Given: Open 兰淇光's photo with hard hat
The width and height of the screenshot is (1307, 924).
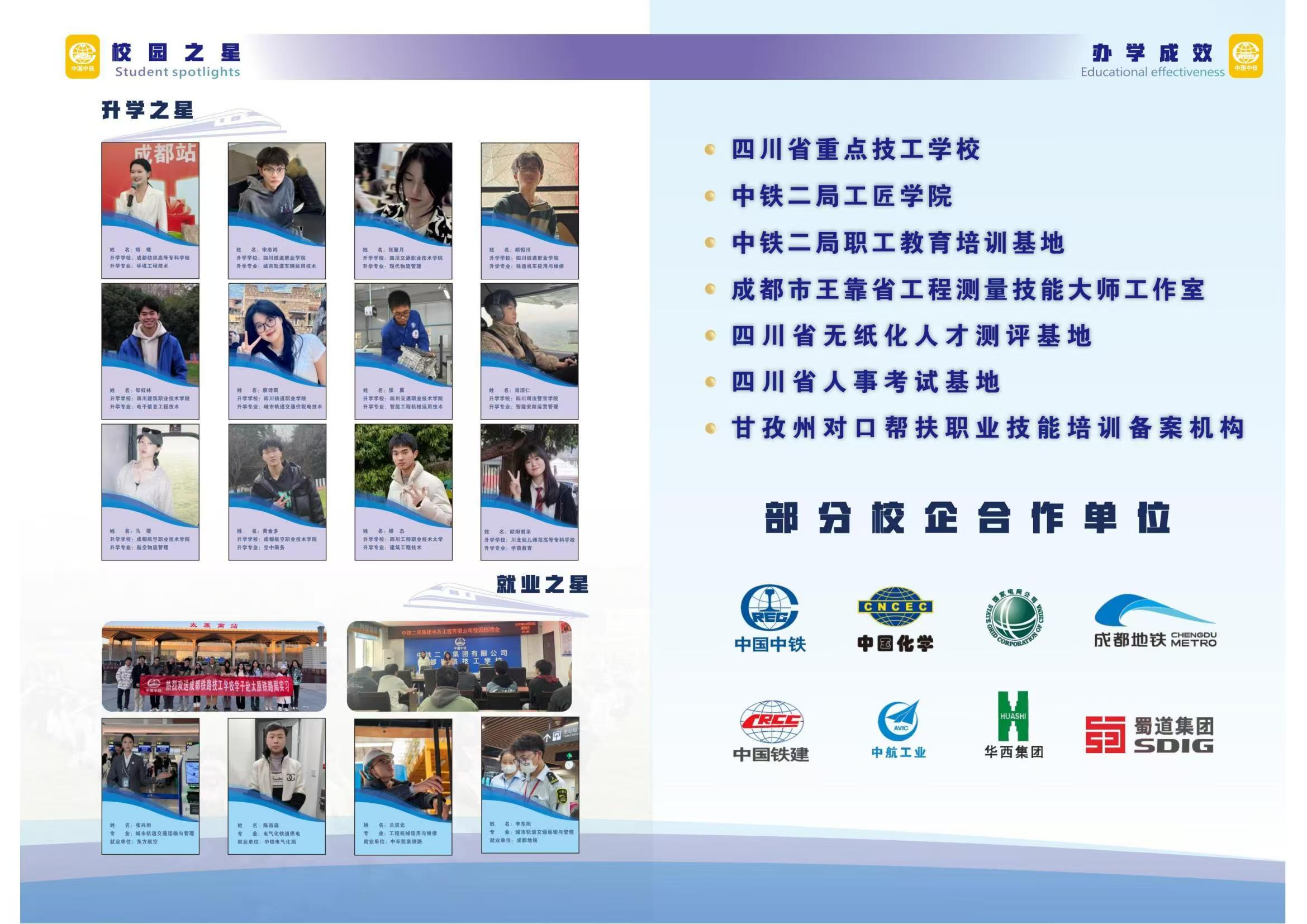Looking at the screenshot, I should click(403, 769).
